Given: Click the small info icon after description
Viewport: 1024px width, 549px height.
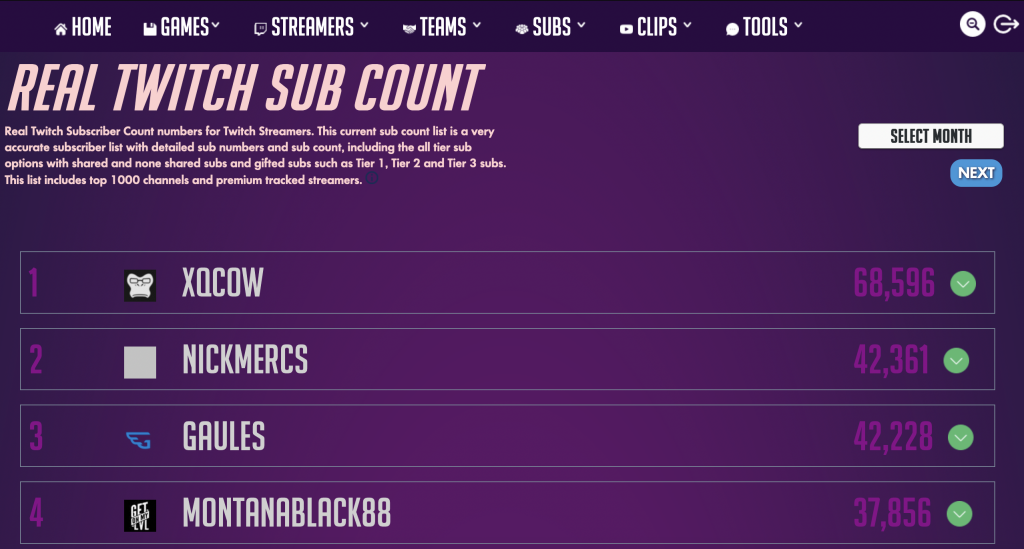Looking at the screenshot, I should [x=372, y=178].
